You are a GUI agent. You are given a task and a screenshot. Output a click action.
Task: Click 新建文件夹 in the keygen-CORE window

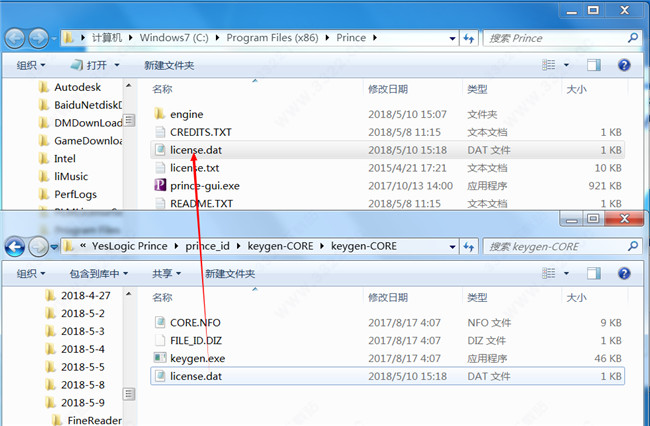click(x=230, y=274)
